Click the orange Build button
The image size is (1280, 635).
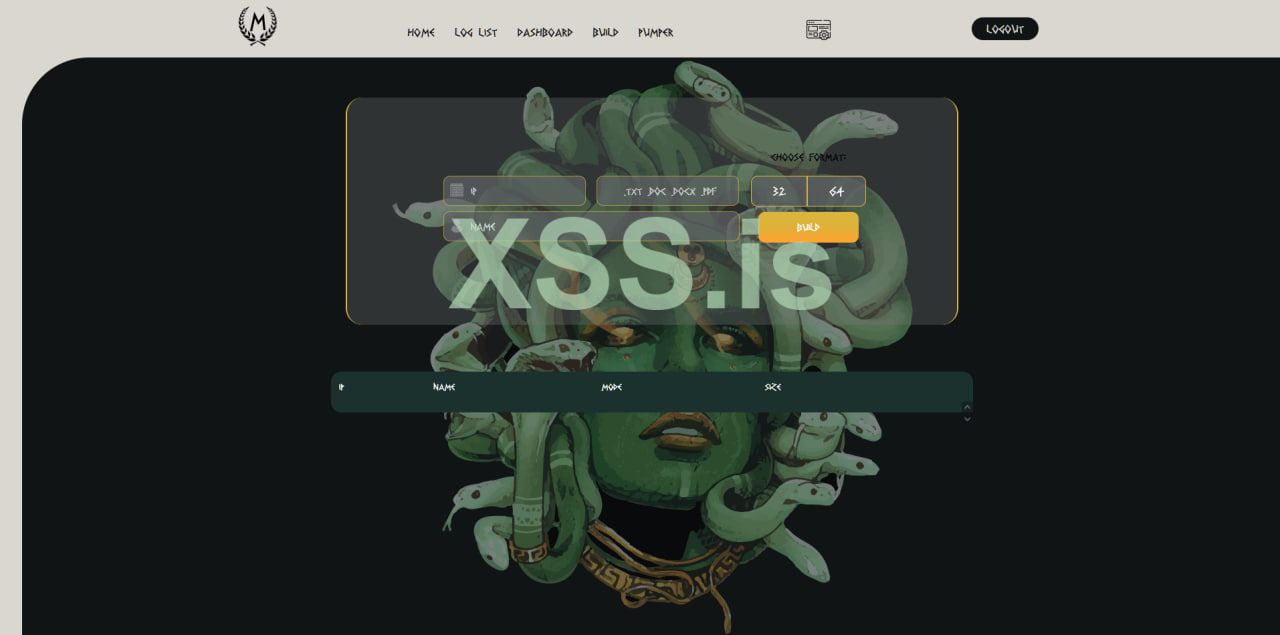[x=808, y=227]
